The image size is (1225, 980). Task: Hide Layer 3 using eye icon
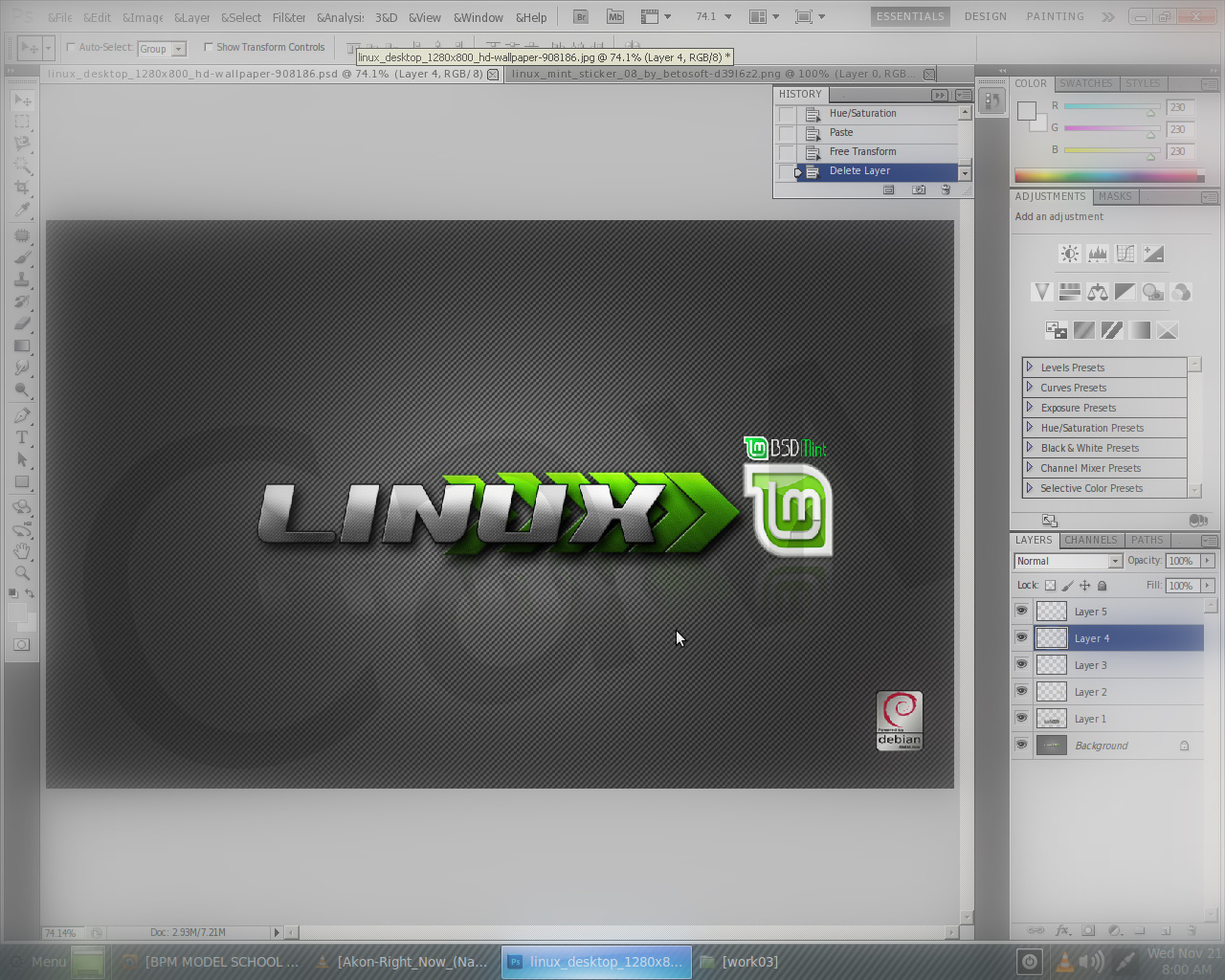click(x=1022, y=664)
